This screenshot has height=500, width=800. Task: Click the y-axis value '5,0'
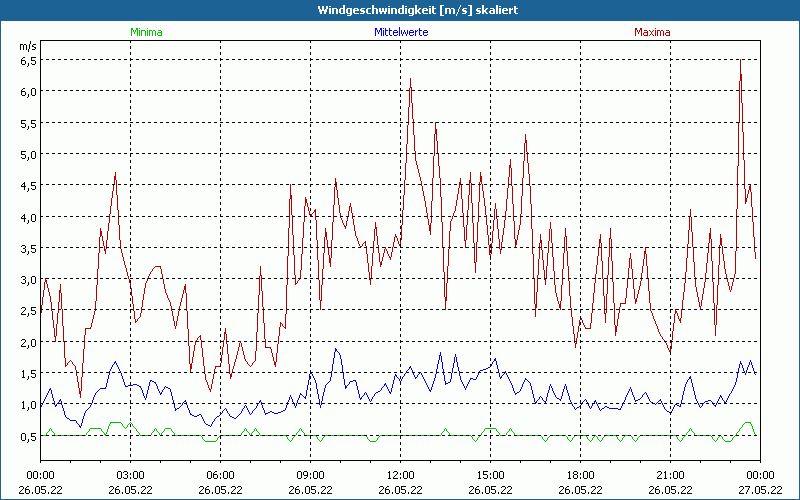(29, 154)
